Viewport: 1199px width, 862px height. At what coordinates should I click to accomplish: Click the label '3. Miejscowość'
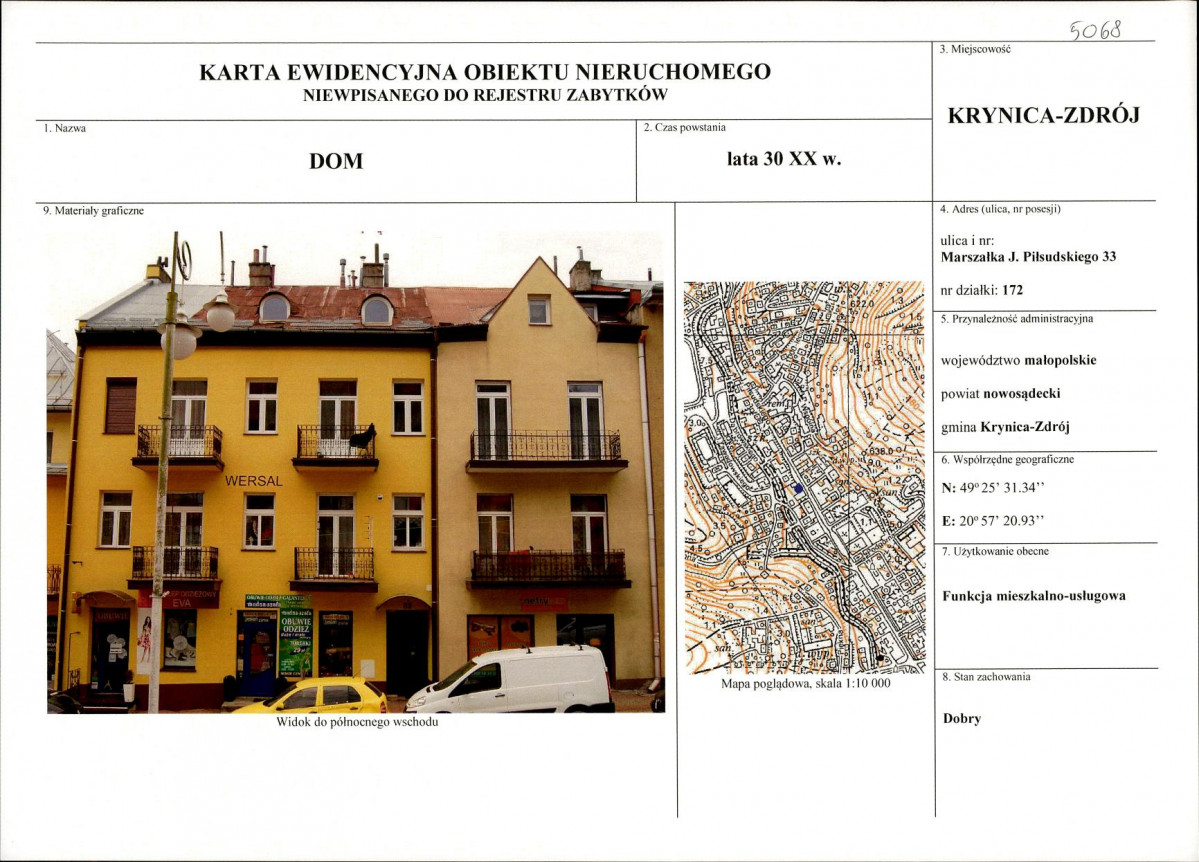pyautogui.click(x=975, y=49)
